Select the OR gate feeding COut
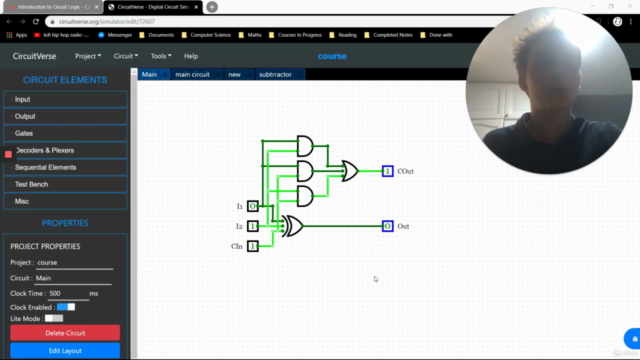Screen dimensions: 640x360 coord(350,171)
